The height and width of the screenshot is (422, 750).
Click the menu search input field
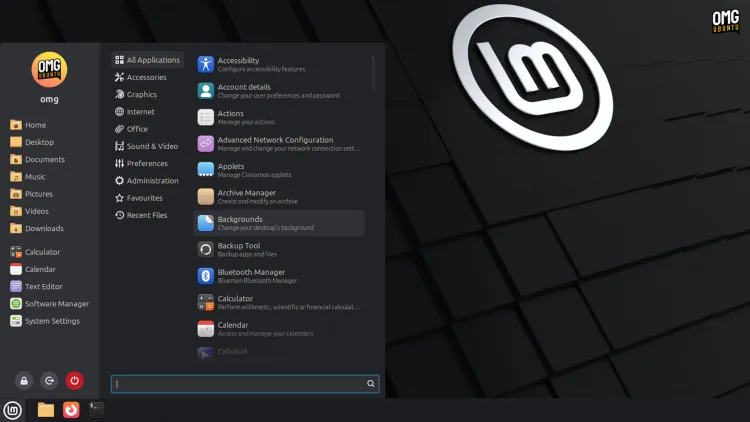click(245, 384)
